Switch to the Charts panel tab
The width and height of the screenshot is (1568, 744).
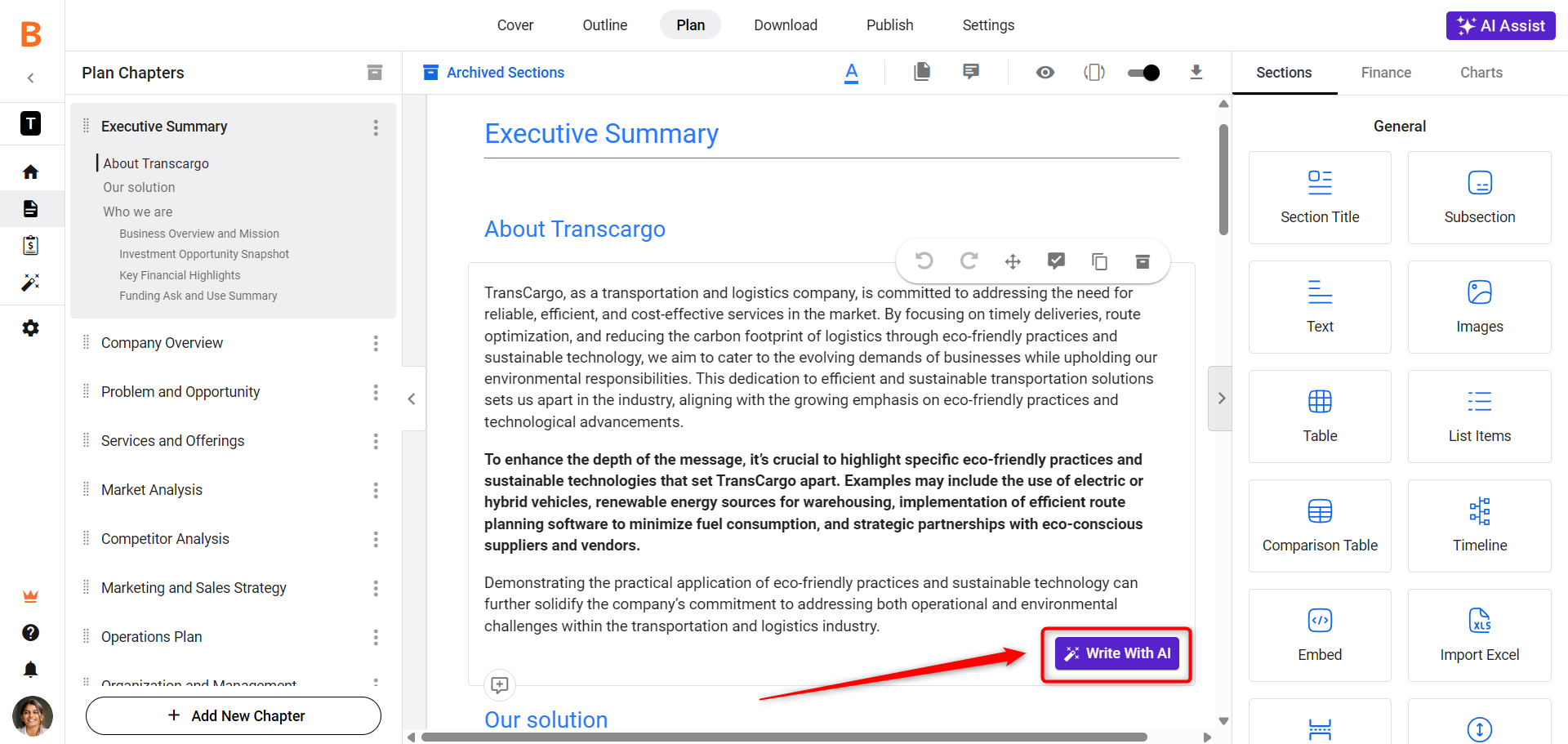pos(1481,73)
